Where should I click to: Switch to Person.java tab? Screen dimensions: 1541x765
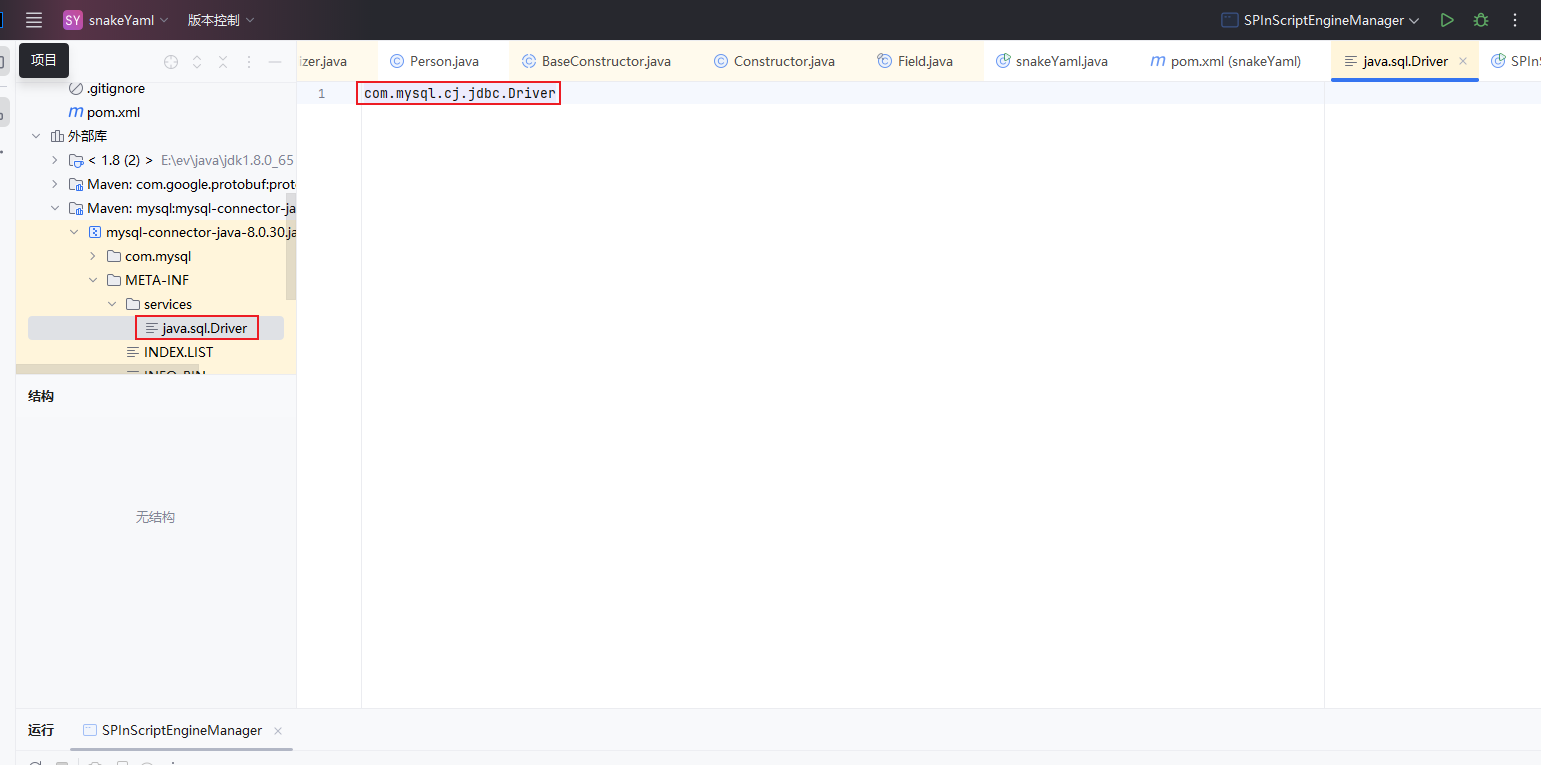434,61
